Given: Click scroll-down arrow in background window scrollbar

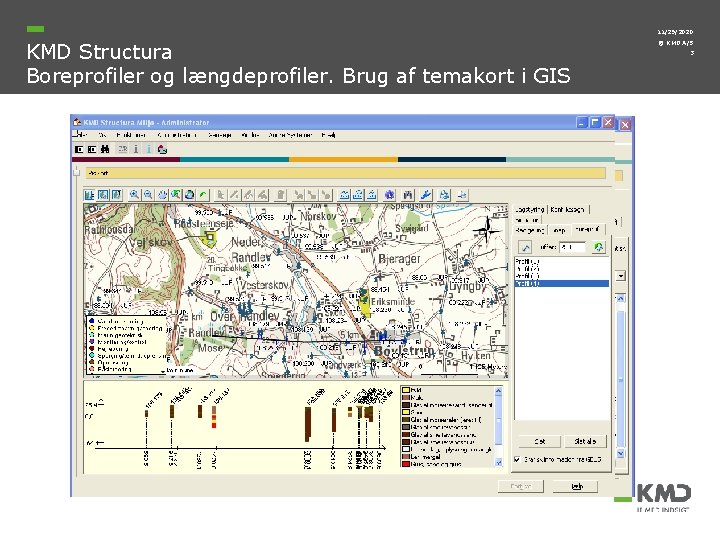Looking at the screenshot, I should 620,454.
